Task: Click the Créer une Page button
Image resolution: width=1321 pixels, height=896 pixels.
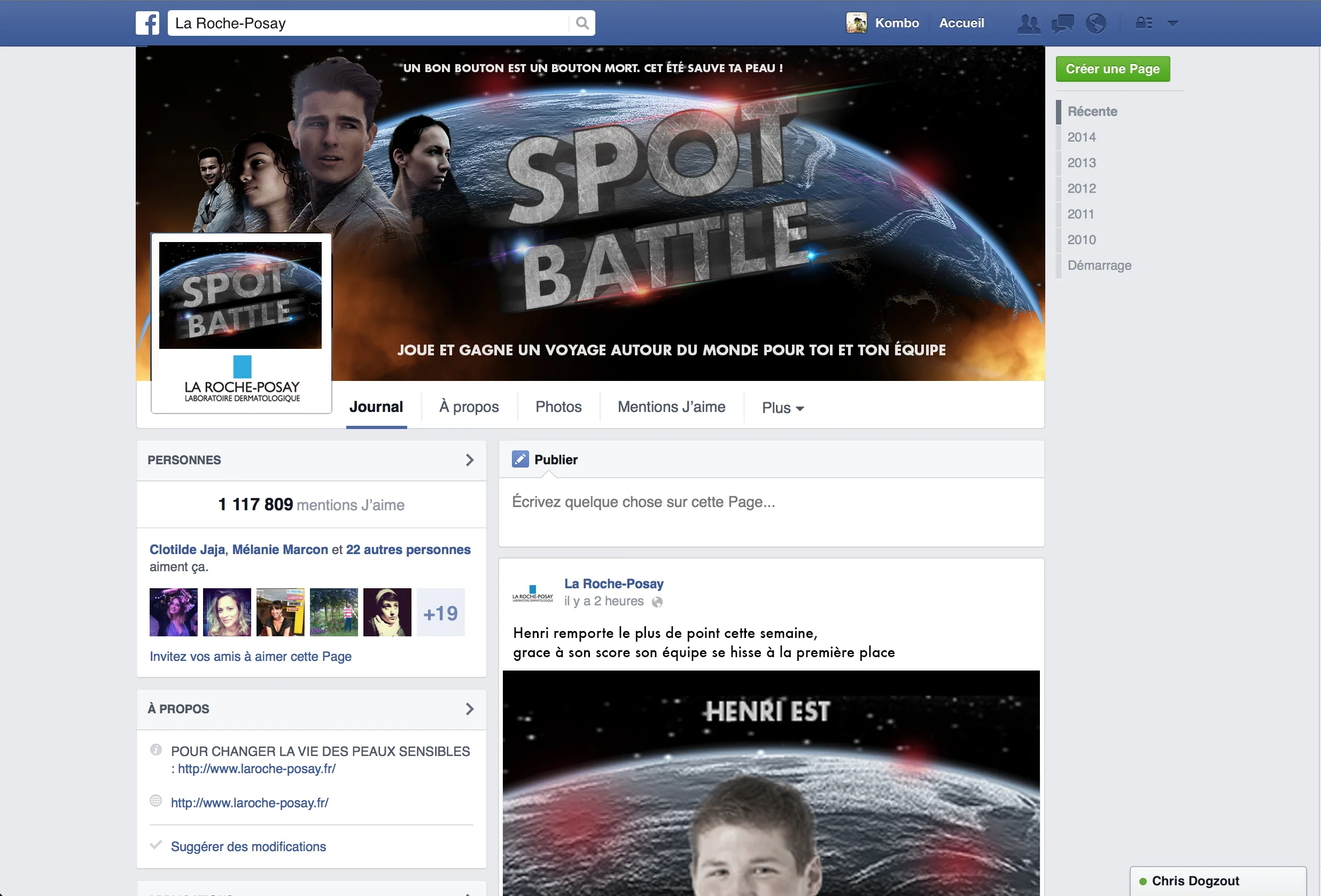Action: (1112, 69)
